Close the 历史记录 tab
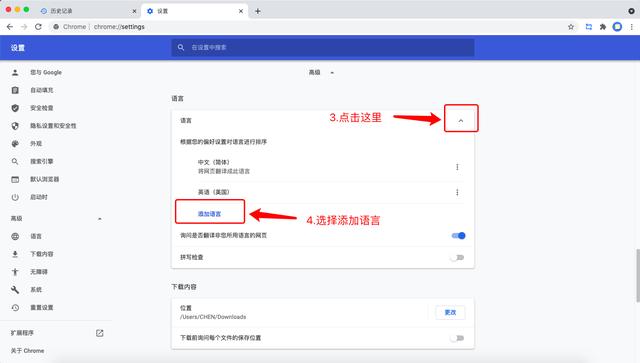Screen dimensions: 640x363 pyautogui.click(x=134, y=11)
